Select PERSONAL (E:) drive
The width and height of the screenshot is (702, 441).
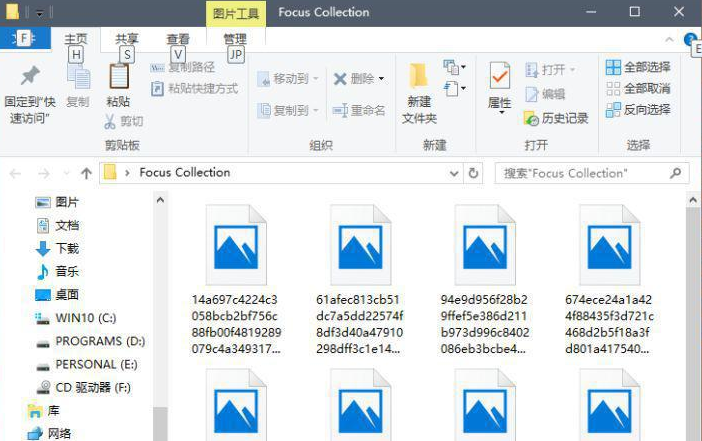pos(86,365)
